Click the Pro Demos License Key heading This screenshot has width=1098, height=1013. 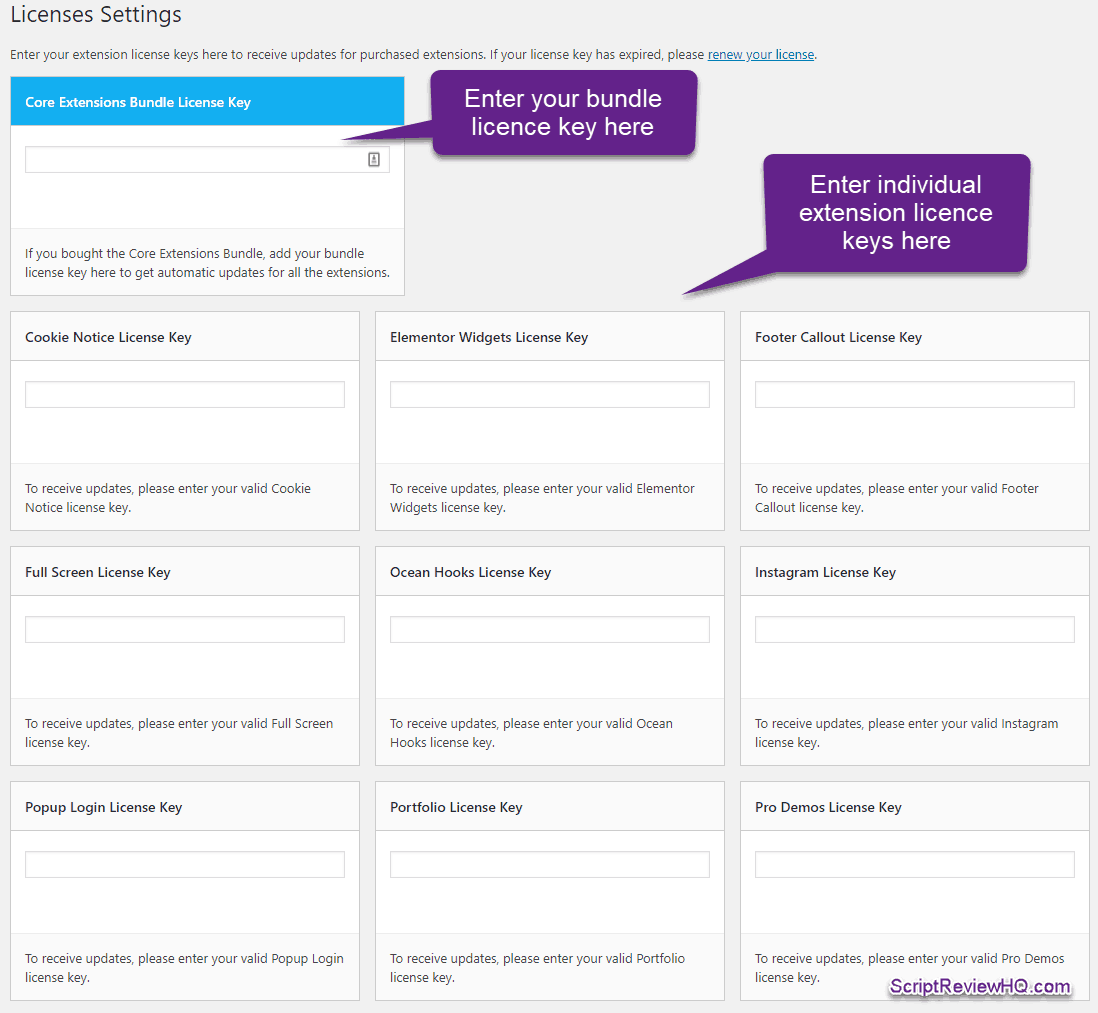coord(828,807)
